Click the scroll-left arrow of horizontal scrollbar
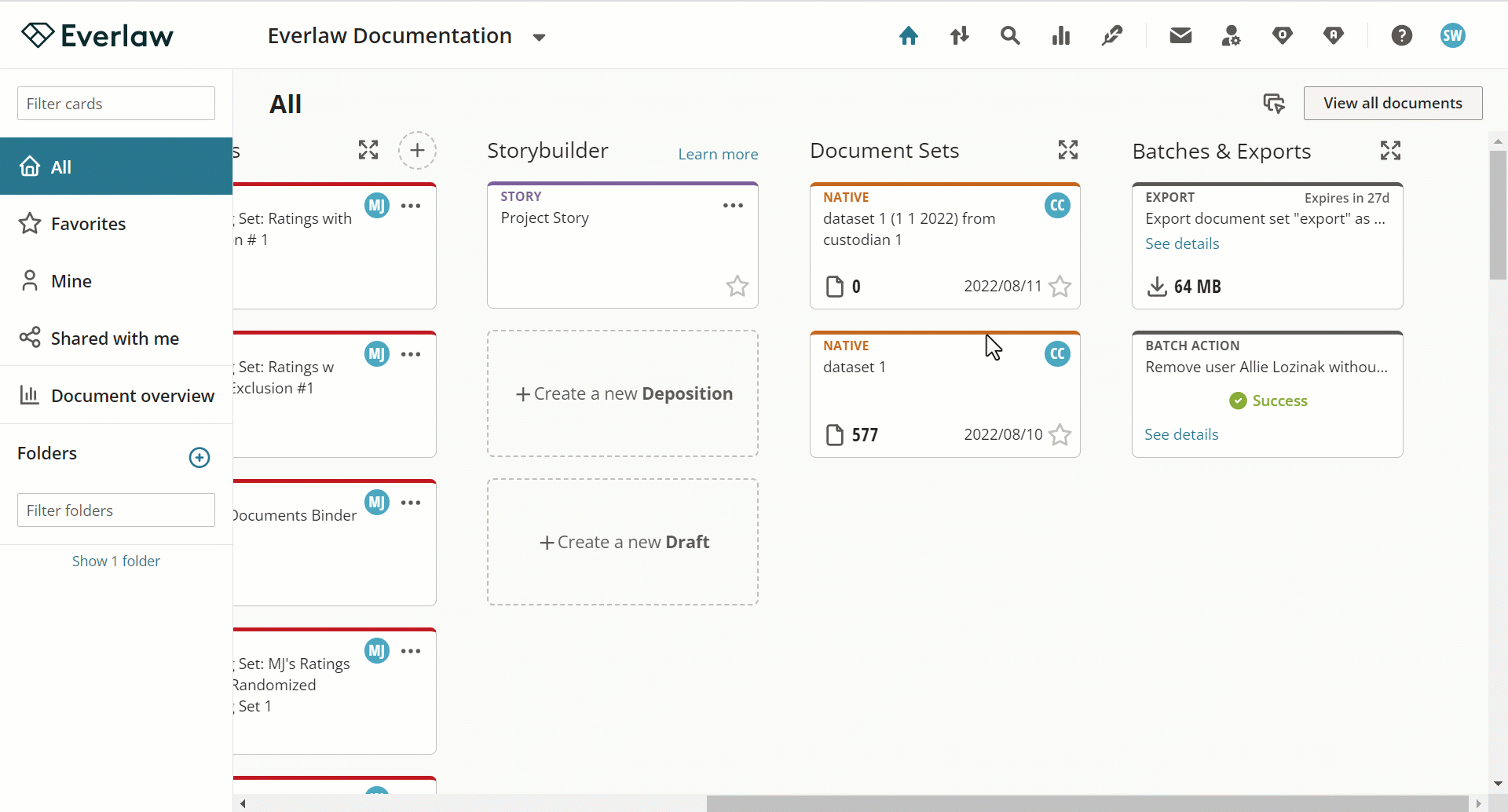 (x=243, y=803)
